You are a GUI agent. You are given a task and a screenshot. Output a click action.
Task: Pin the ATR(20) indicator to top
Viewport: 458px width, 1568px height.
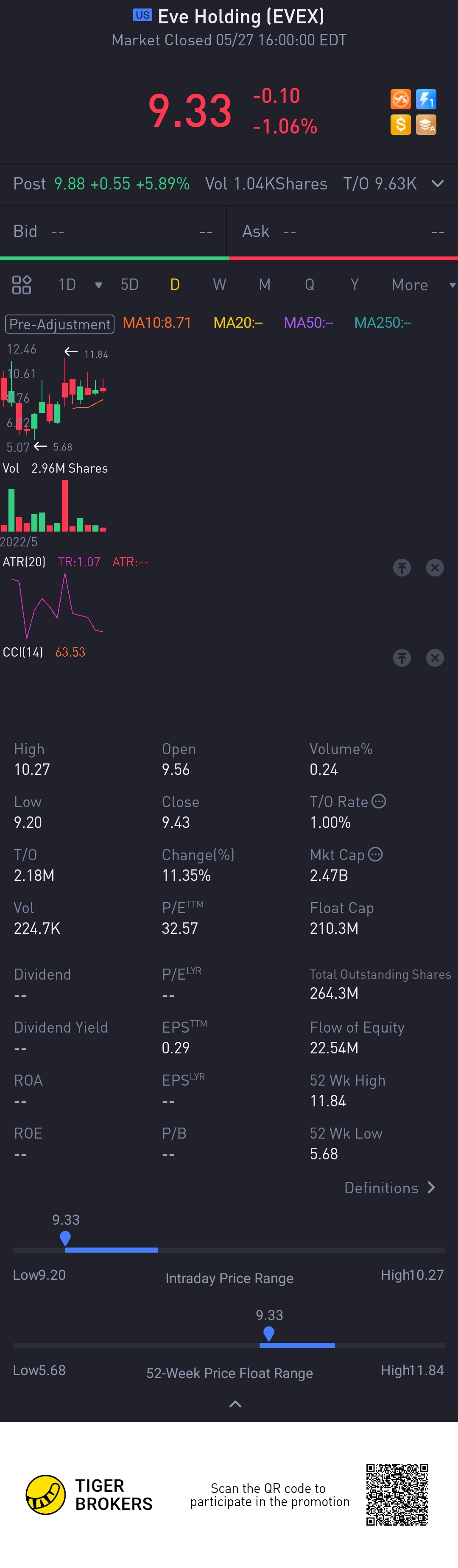[x=402, y=568]
